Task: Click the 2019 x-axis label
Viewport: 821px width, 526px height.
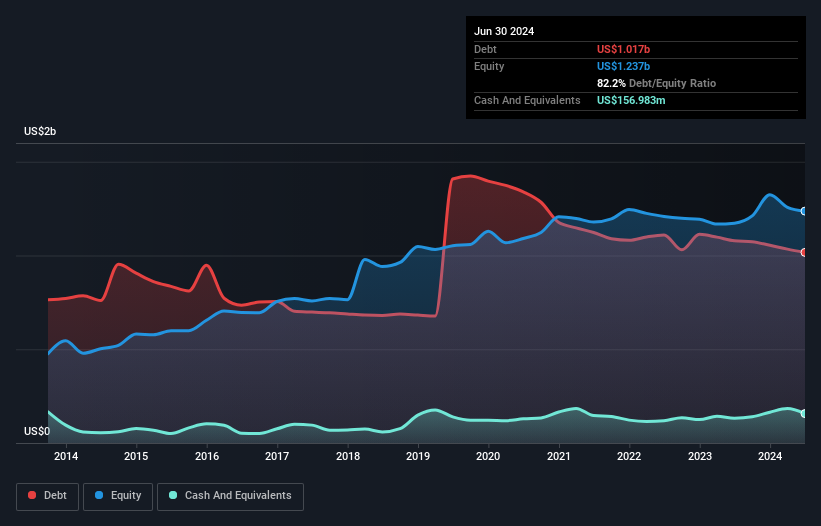Action: coord(418,456)
